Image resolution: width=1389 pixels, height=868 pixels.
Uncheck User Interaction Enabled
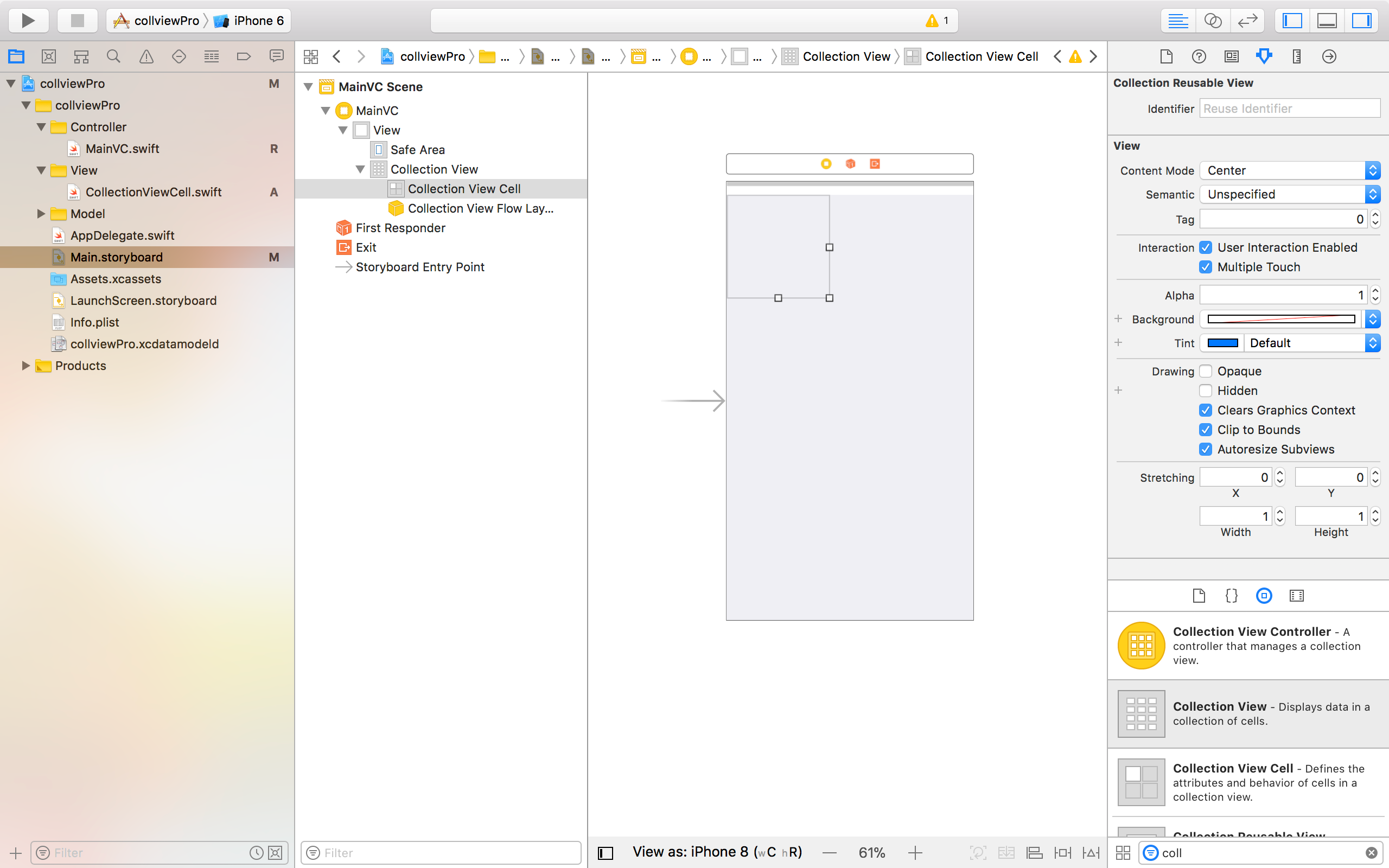[x=1206, y=247]
